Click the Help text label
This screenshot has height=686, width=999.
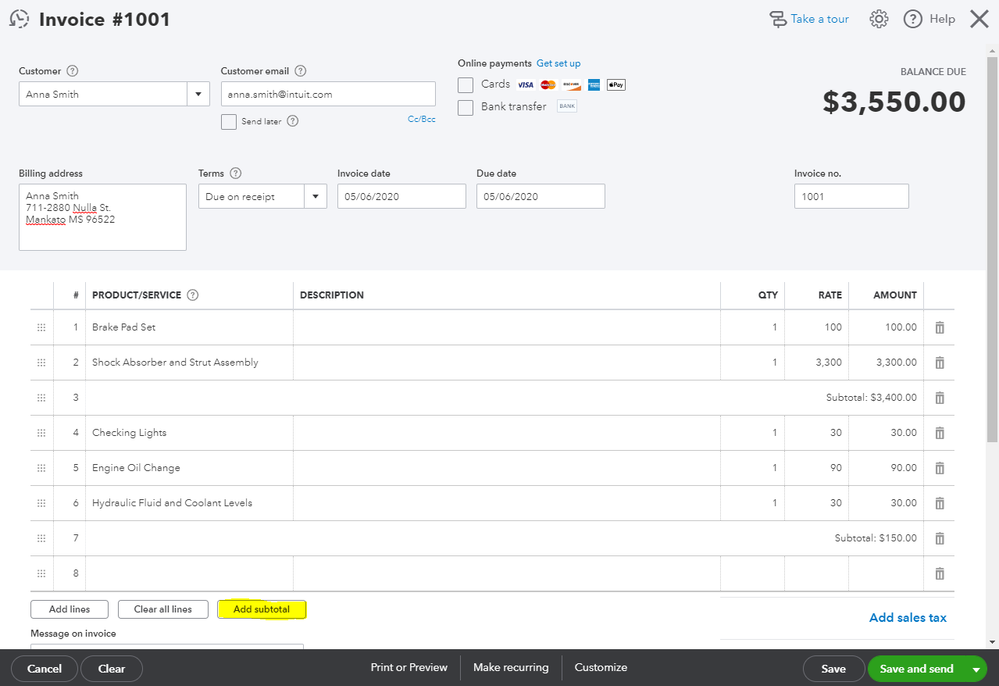pyautogui.click(x=942, y=19)
